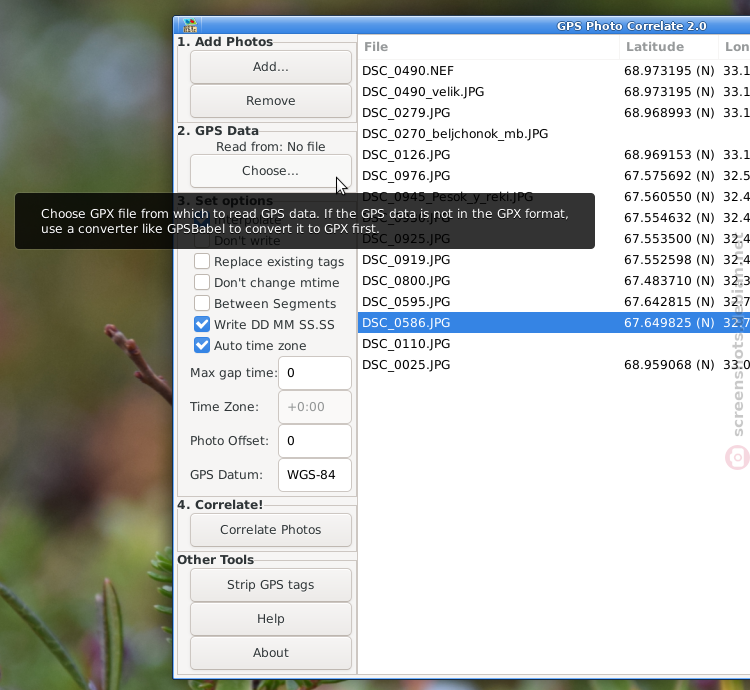Click latitude value 67.483710 (N)
Viewport: 750px width, 690px height.
coord(669,281)
